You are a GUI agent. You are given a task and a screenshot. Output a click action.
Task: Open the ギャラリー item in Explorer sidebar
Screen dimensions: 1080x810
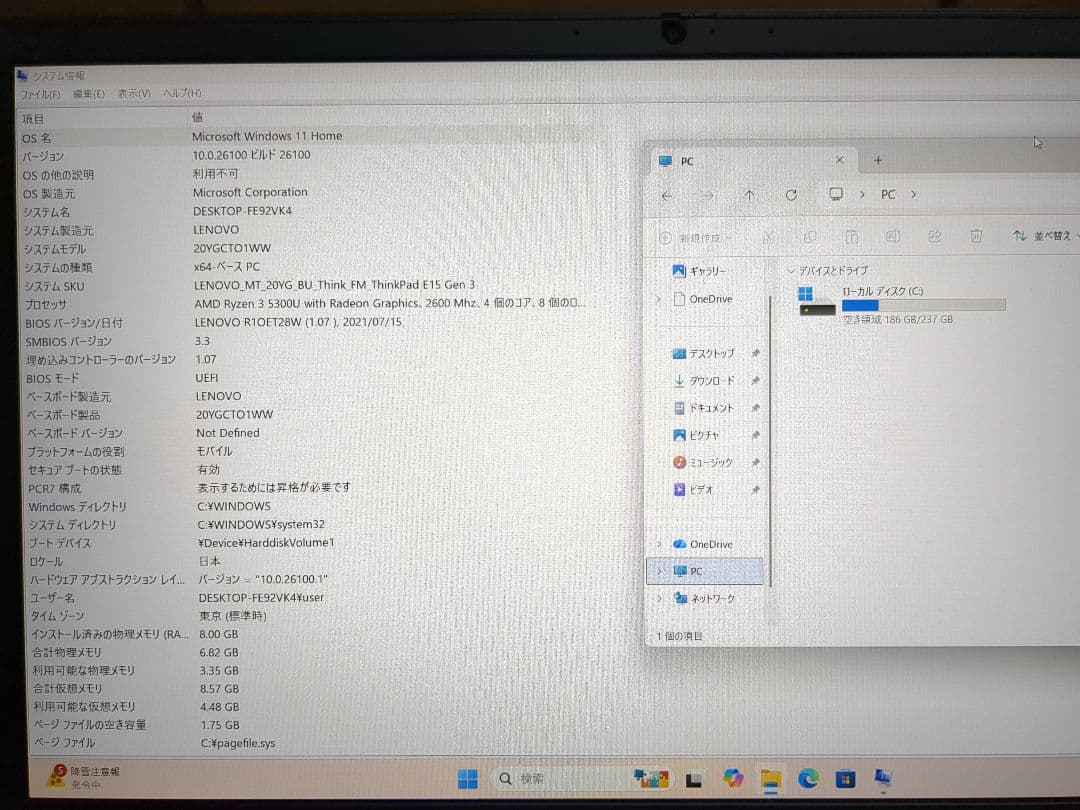click(x=700, y=270)
